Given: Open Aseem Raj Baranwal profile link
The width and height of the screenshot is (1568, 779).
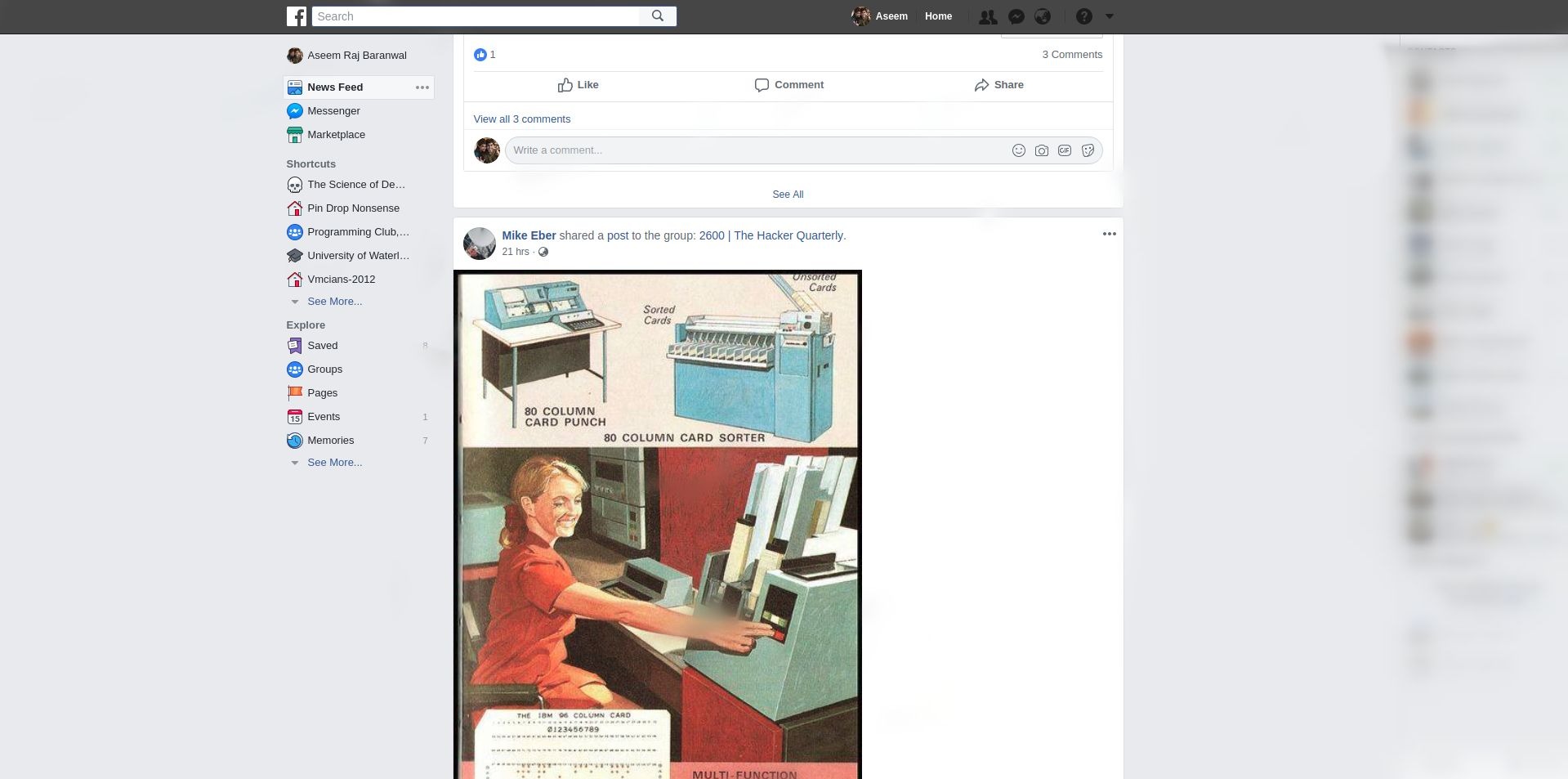Looking at the screenshot, I should pyautogui.click(x=356, y=56).
